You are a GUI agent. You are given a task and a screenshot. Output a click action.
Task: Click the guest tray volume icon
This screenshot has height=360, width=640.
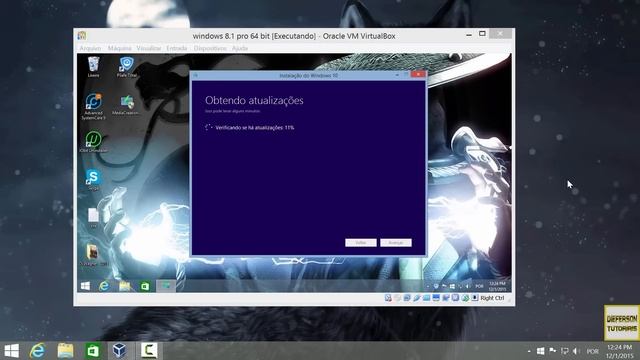tap(468, 286)
